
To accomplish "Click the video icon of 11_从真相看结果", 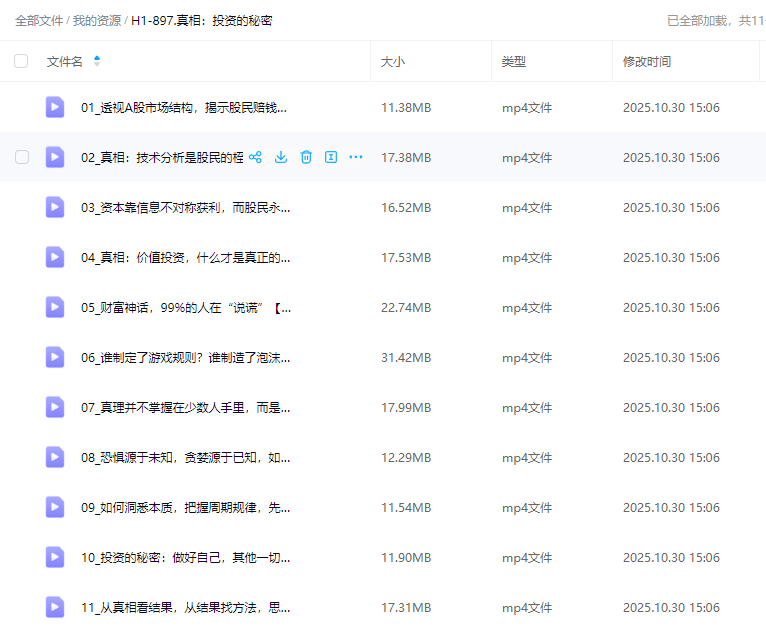I will pos(55,607).
